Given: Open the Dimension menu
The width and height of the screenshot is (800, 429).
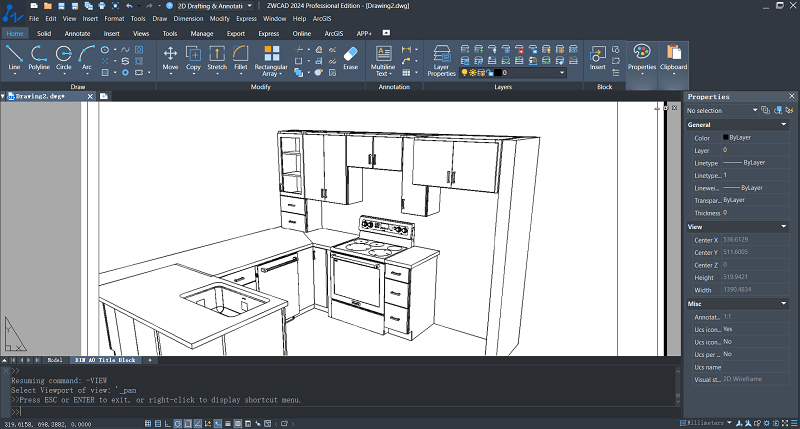Looking at the screenshot, I should coord(188,18).
